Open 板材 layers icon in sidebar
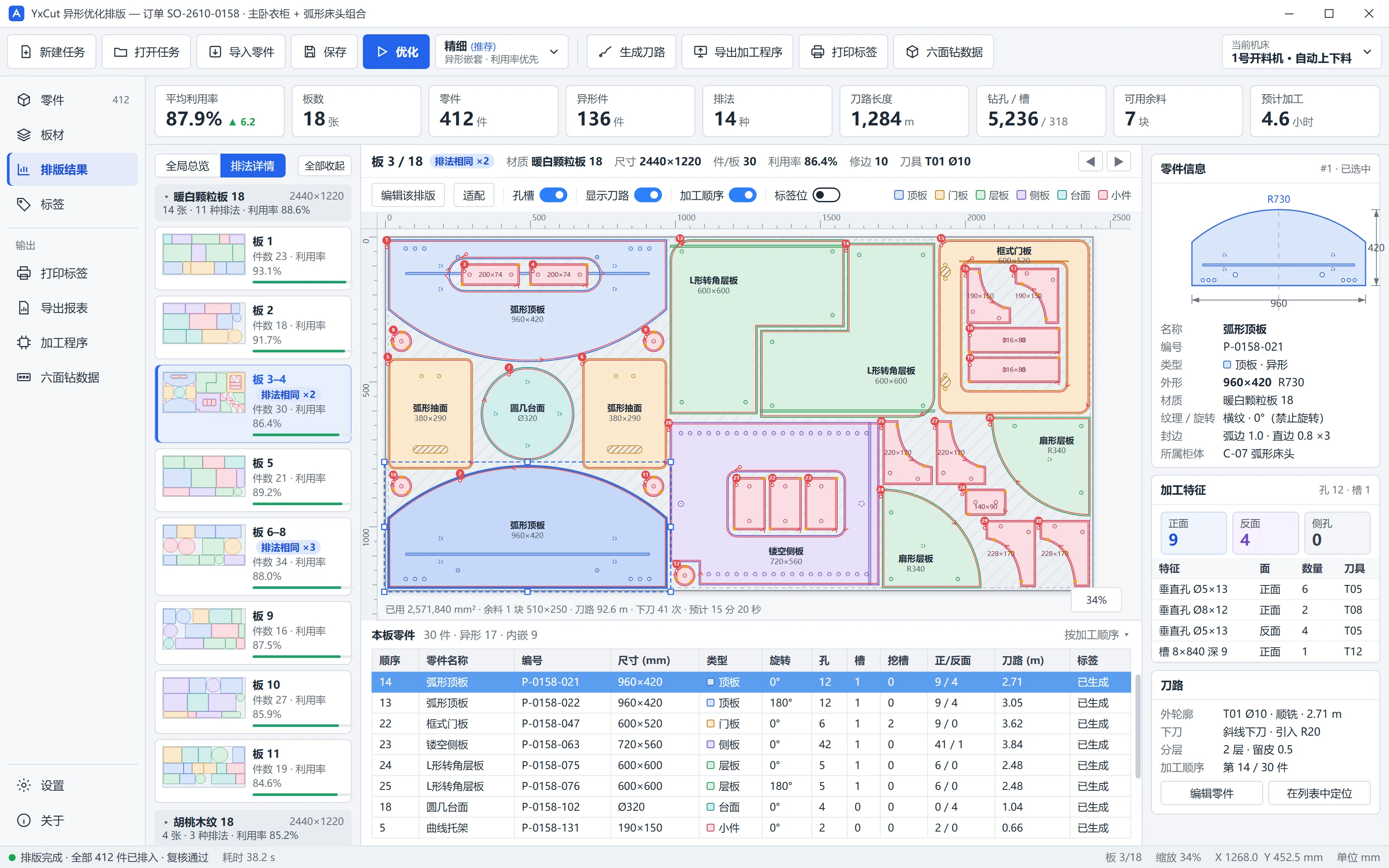The width and height of the screenshot is (1389, 868). (x=23, y=135)
